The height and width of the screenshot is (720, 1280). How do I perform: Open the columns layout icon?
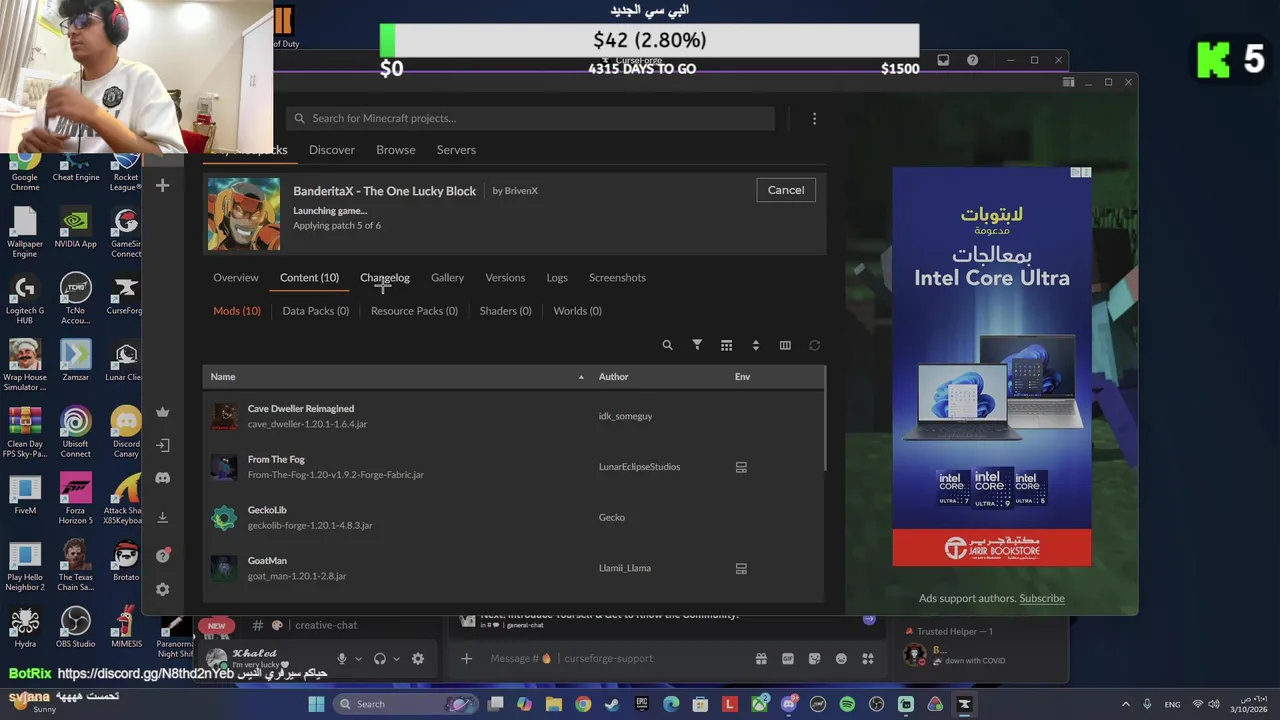[785, 345]
